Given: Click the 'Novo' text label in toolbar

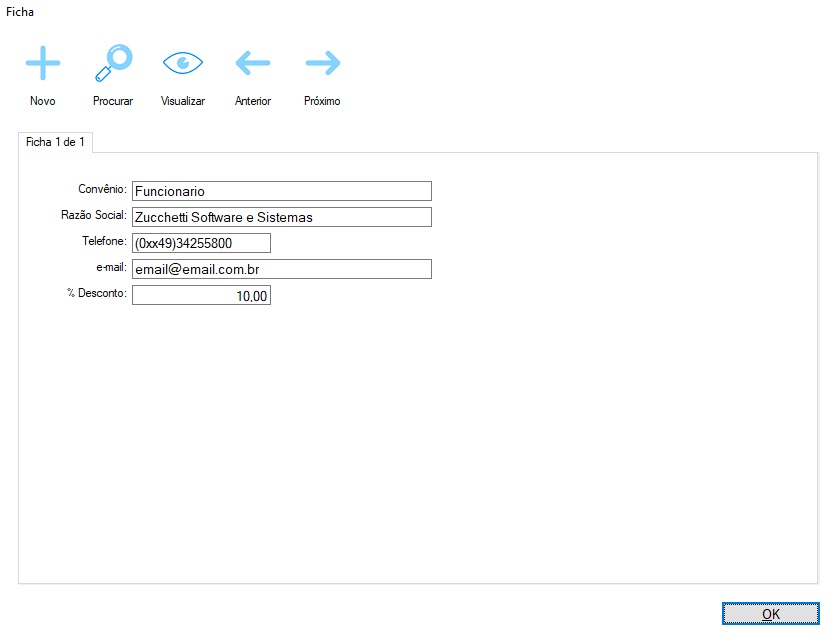Looking at the screenshot, I should click(43, 101).
